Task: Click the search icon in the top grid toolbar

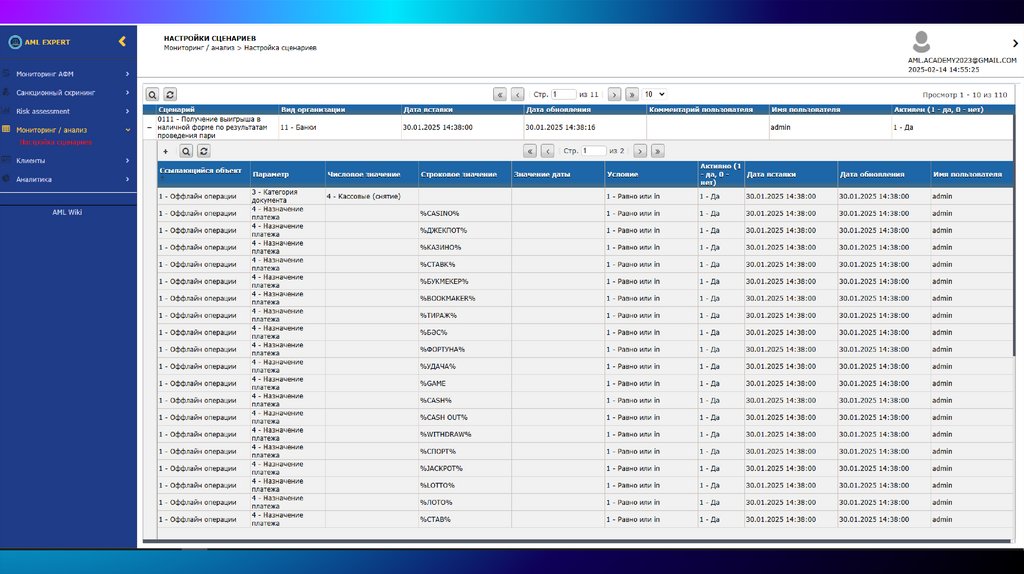Action: [x=153, y=93]
